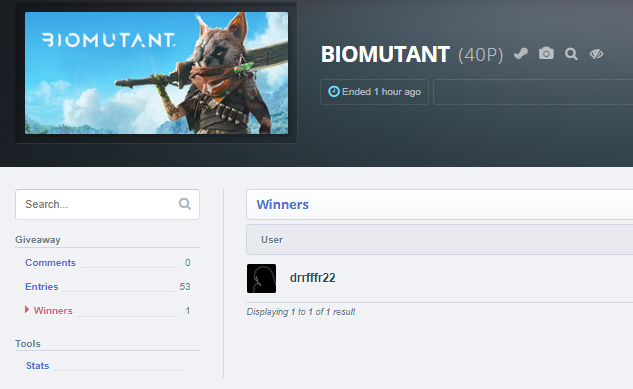The image size is (633, 389).
Task: Click the Winners page heading
Action: coord(283,205)
